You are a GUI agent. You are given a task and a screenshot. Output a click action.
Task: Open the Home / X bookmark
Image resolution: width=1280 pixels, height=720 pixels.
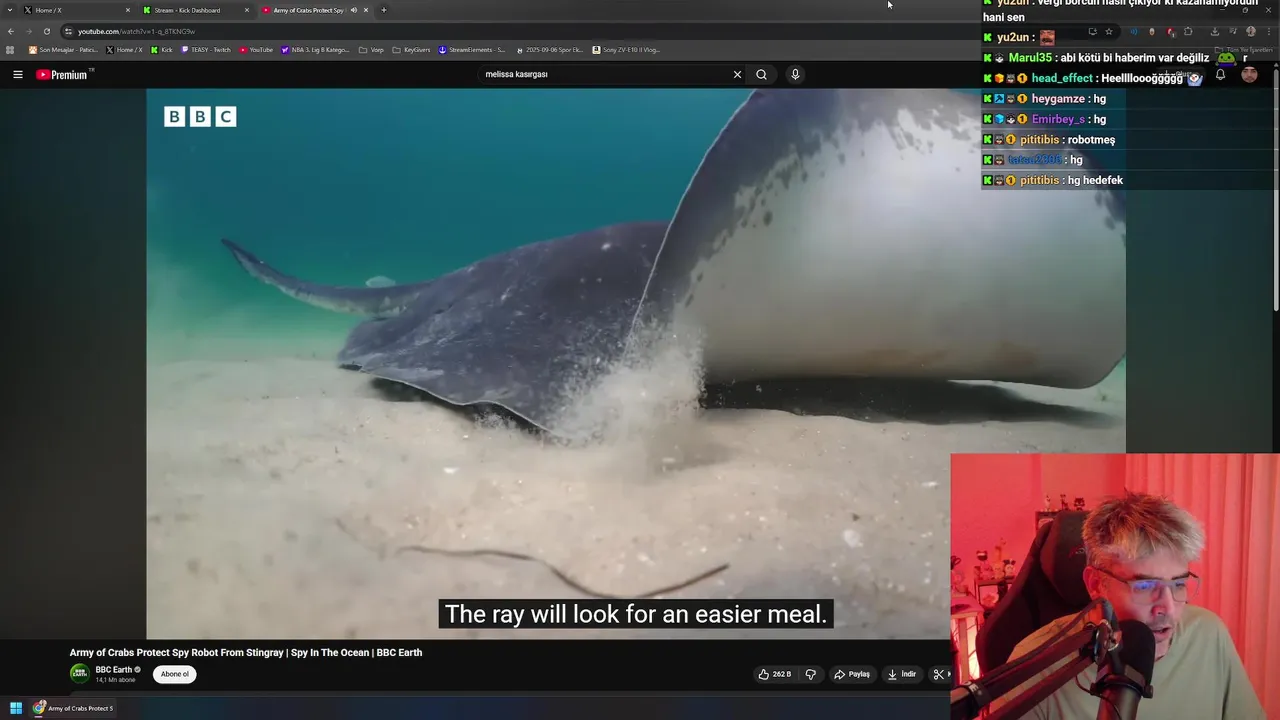pyautogui.click(x=125, y=49)
